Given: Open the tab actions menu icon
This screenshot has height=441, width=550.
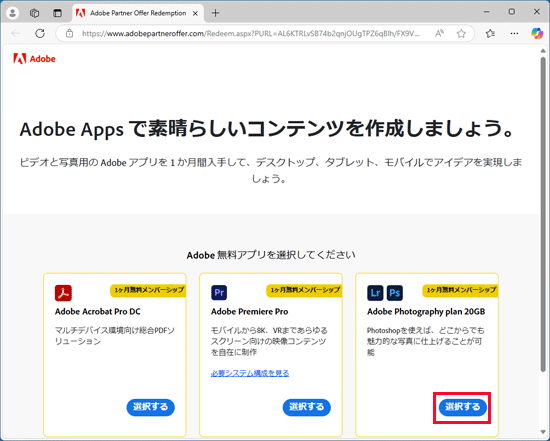Looking at the screenshot, I should point(57,13).
